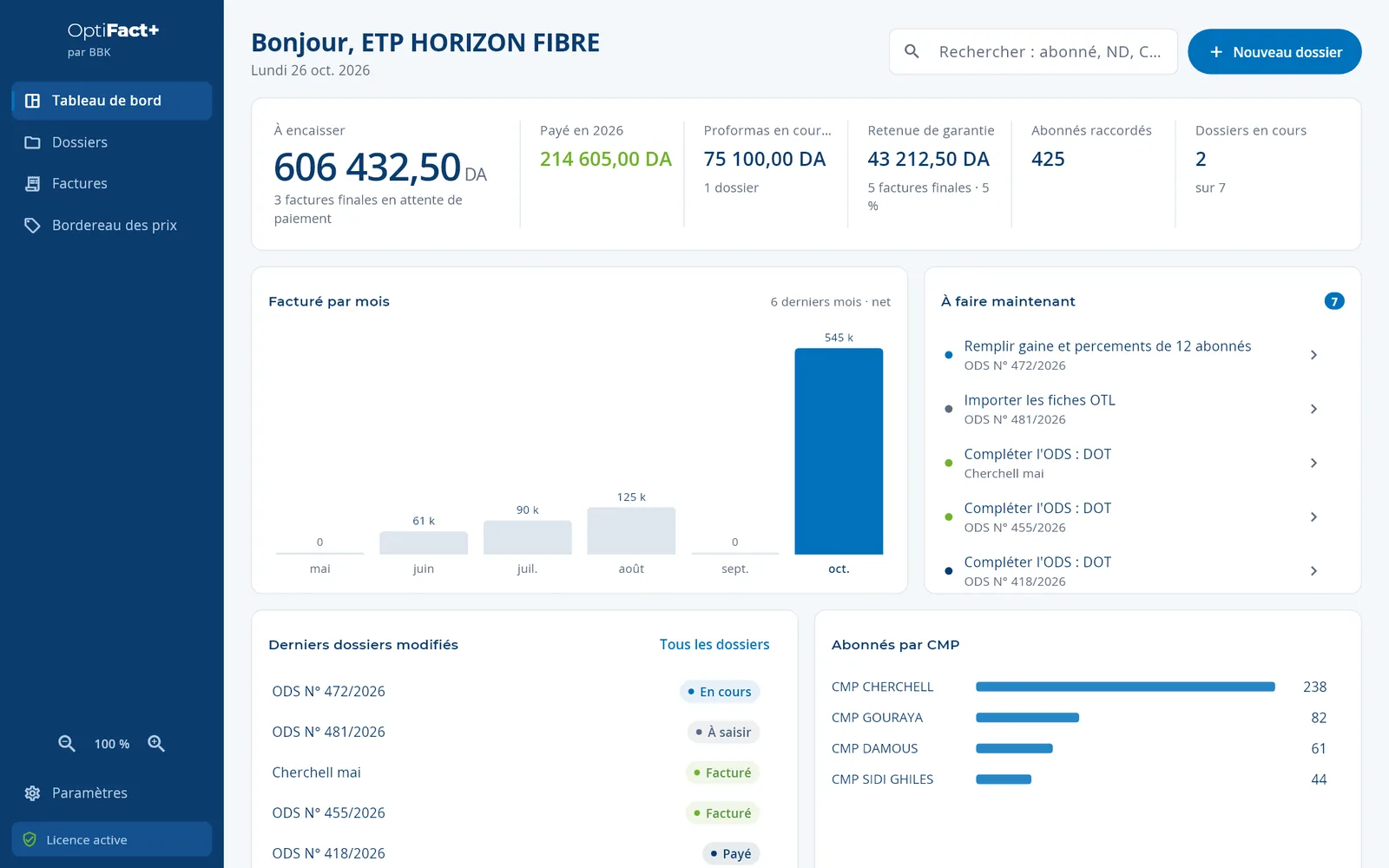Click the 100 % zoom level value
The width and height of the screenshot is (1389, 868).
(x=112, y=744)
